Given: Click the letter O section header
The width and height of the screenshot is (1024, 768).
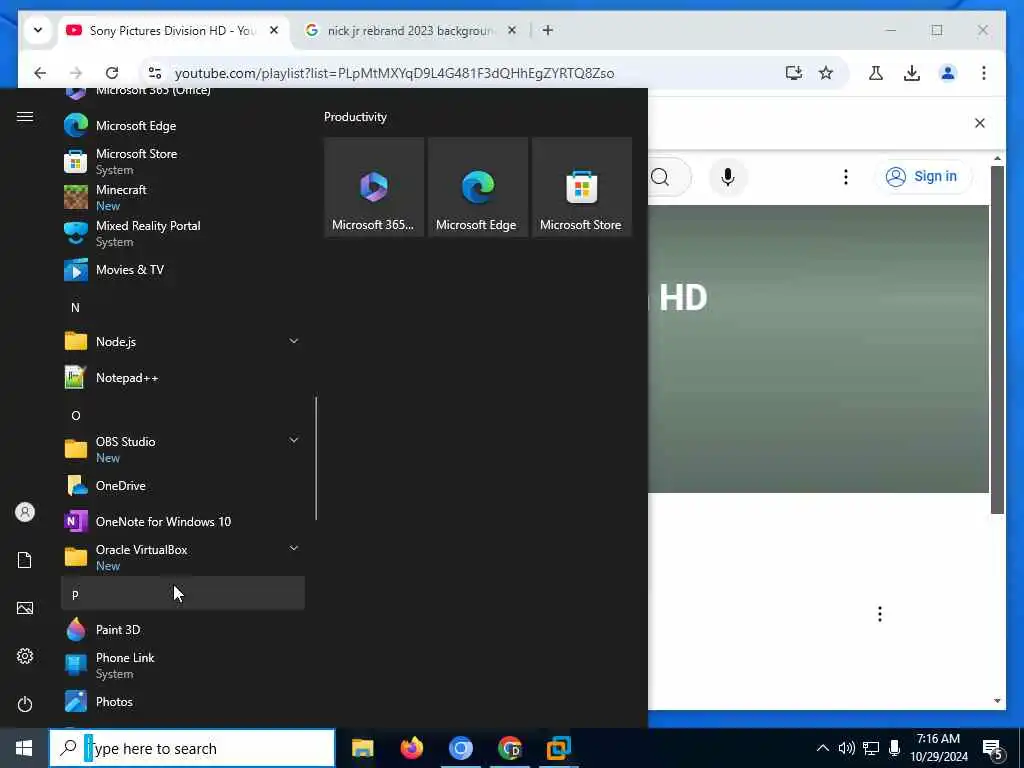Looking at the screenshot, I should point(183,415).
